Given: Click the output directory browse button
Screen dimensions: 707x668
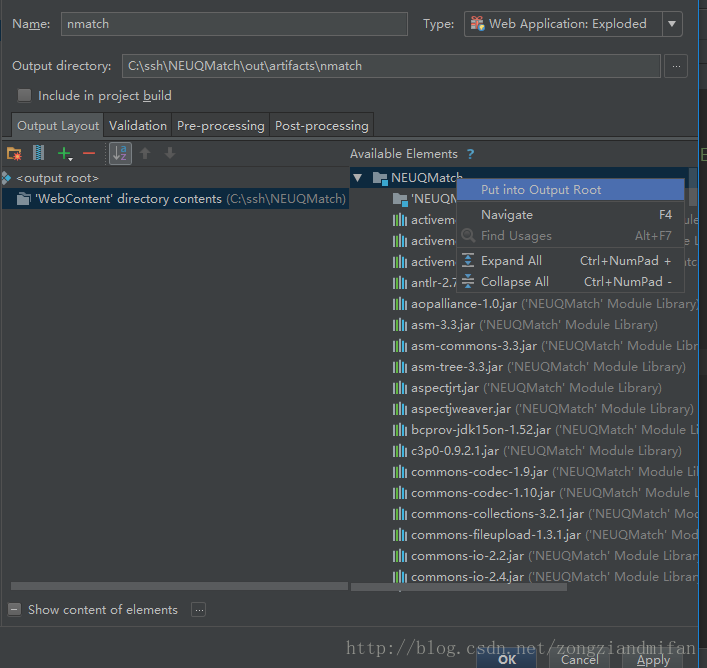Looking at the screenshot, I should pyautogui.click(x=676, y=66).
